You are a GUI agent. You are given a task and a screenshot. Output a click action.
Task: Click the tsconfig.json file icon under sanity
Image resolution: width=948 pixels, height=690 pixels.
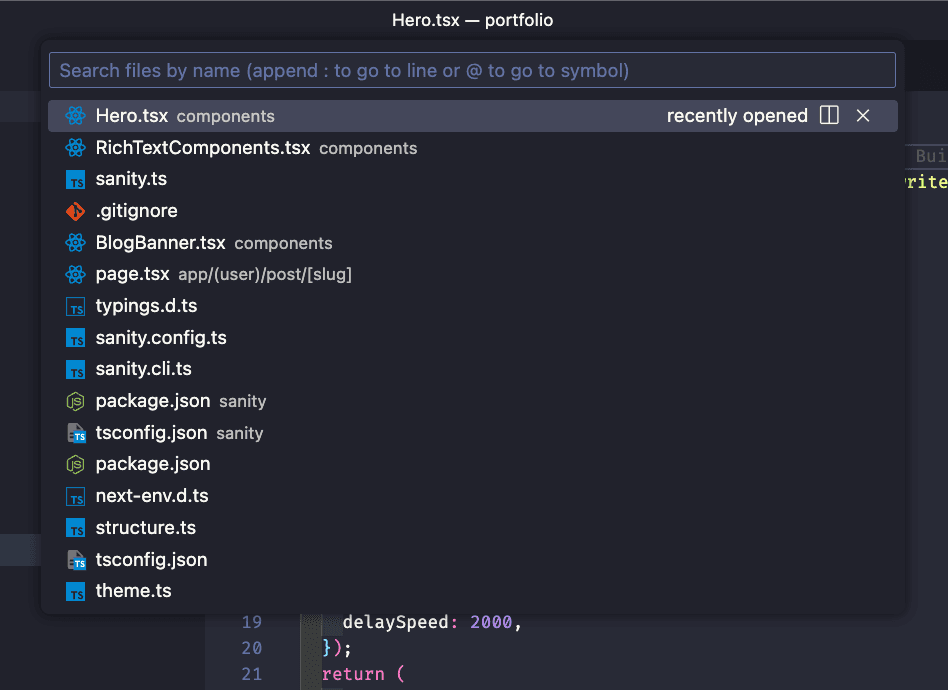[x=75, y=433]
